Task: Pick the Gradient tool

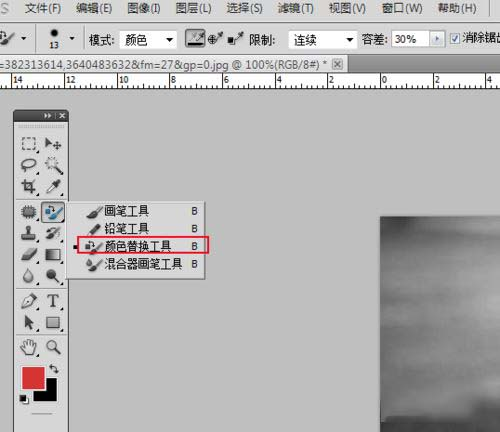Action: tap(53, 255)
